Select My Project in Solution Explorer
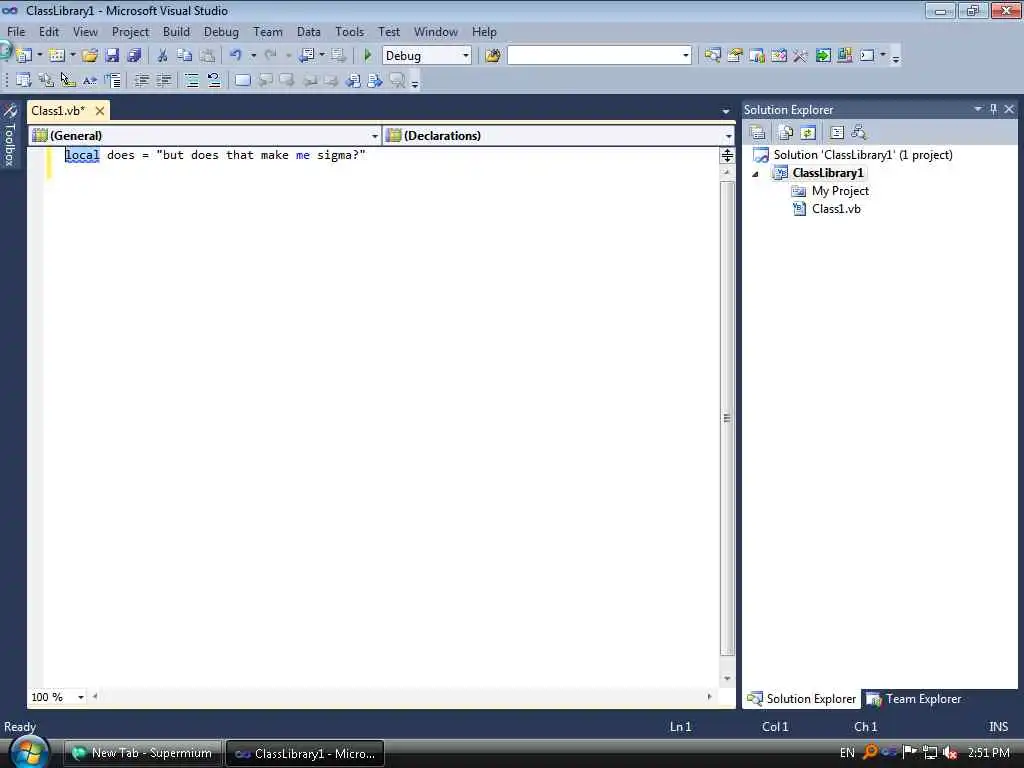The image size is (1024, 768). 830,191
